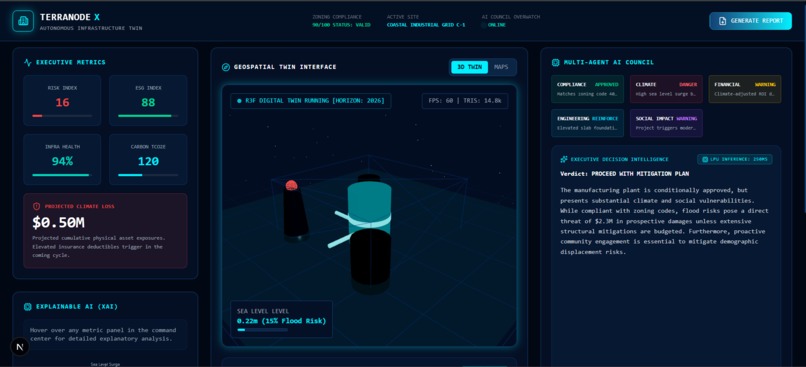The height and width of the screenshot is (367, 806).
Task: Open the Climate Danger agent card
Action: pos(666,89)
